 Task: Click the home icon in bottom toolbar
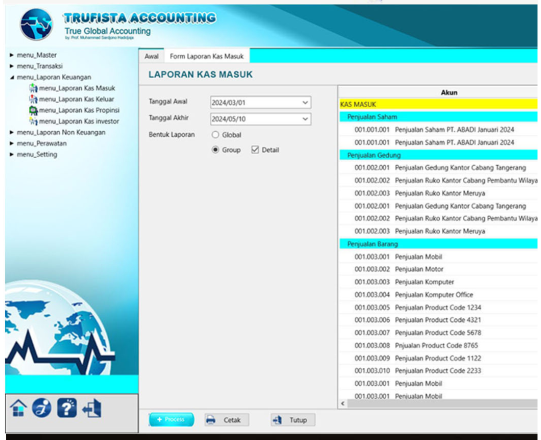[18, 408]
